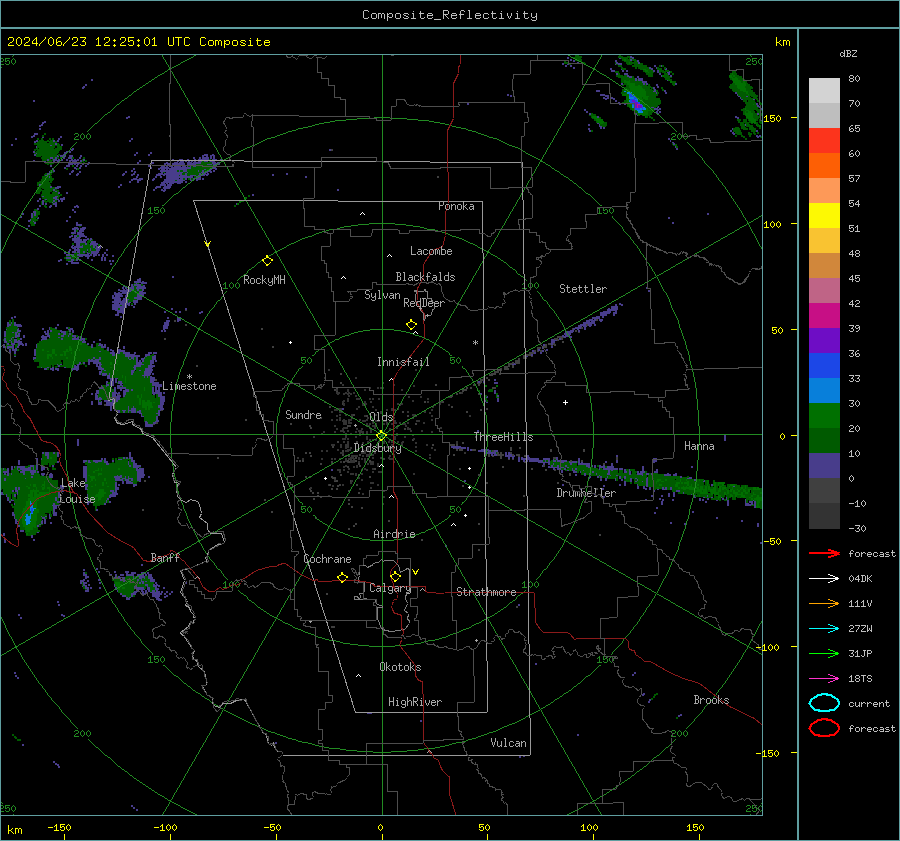
Task: Click the HighRiver label
Action: [x=415, y=702]
